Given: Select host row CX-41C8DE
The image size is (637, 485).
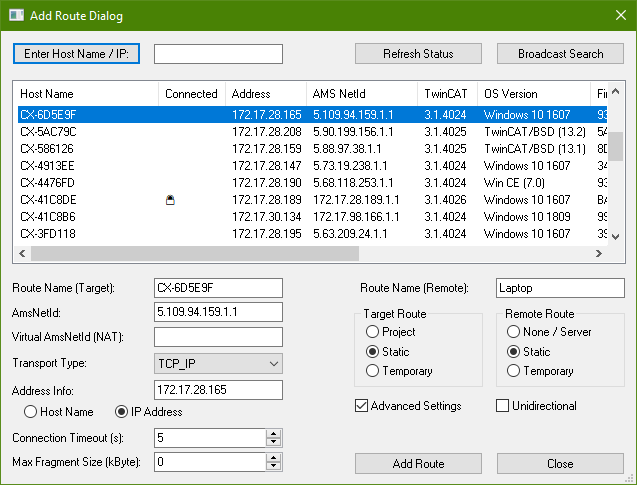Looking at the screenshot, I should click(x=312, y=200).
